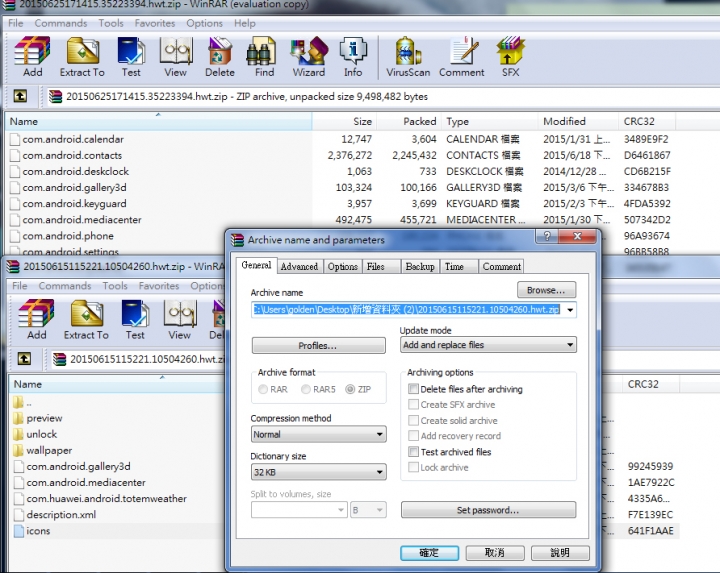720x573 pixels.
Task: Switch to the Options tab
Action: click(x=343, y=267)
